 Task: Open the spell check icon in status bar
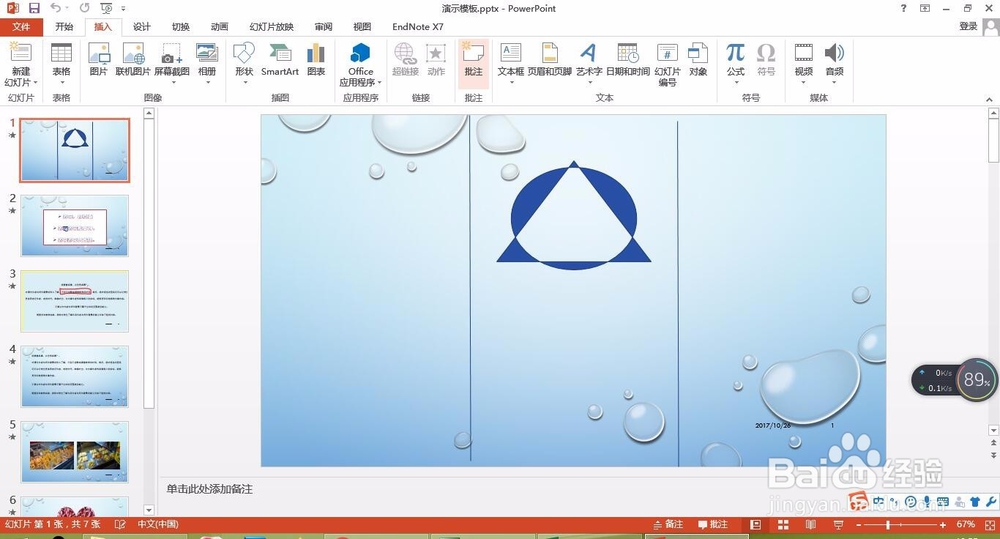[120, 524]
